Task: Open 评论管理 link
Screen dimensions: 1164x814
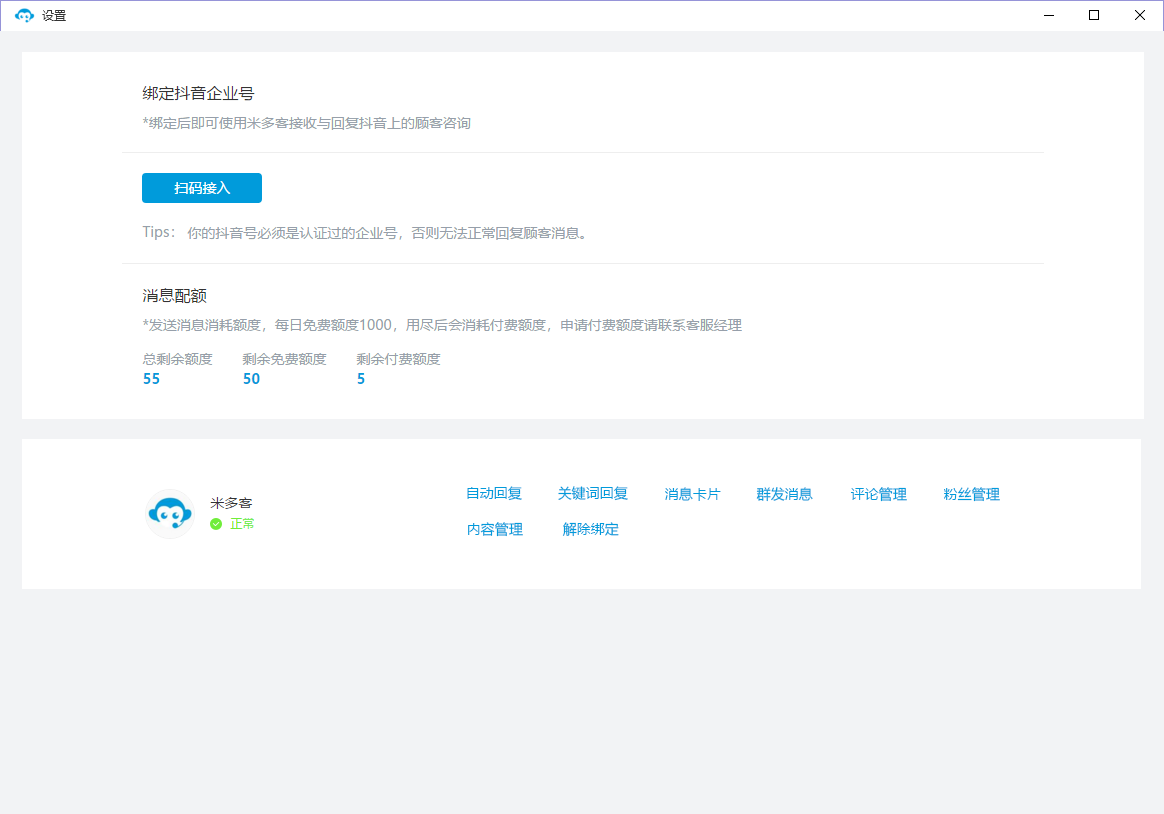Action: pyautogui.click(x=878, y=494)
